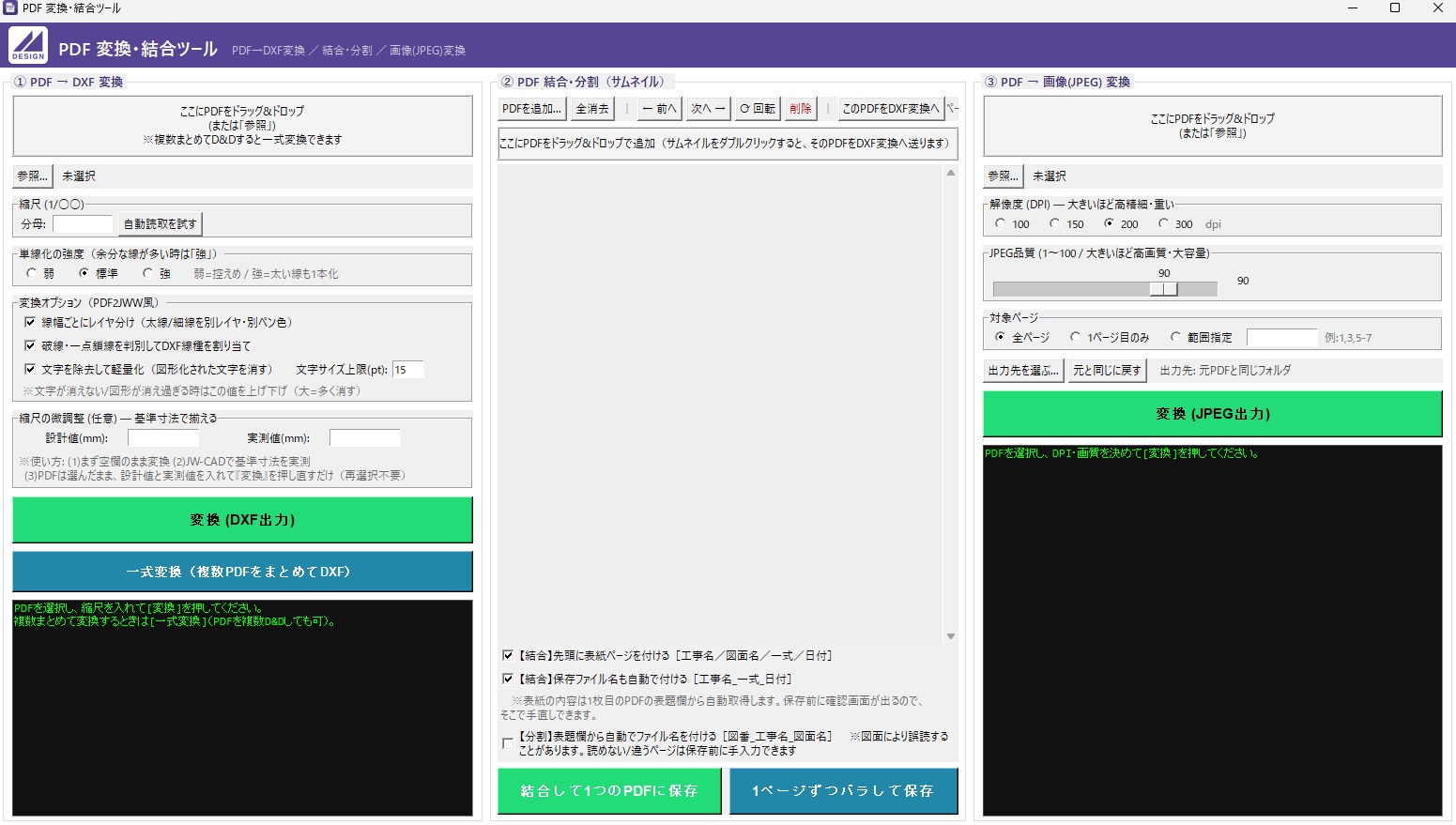This screenshot has width=1456, height=825.
Task: Click the 参照... button in JPEG conversion section
Action: (x=1003, y=176)
